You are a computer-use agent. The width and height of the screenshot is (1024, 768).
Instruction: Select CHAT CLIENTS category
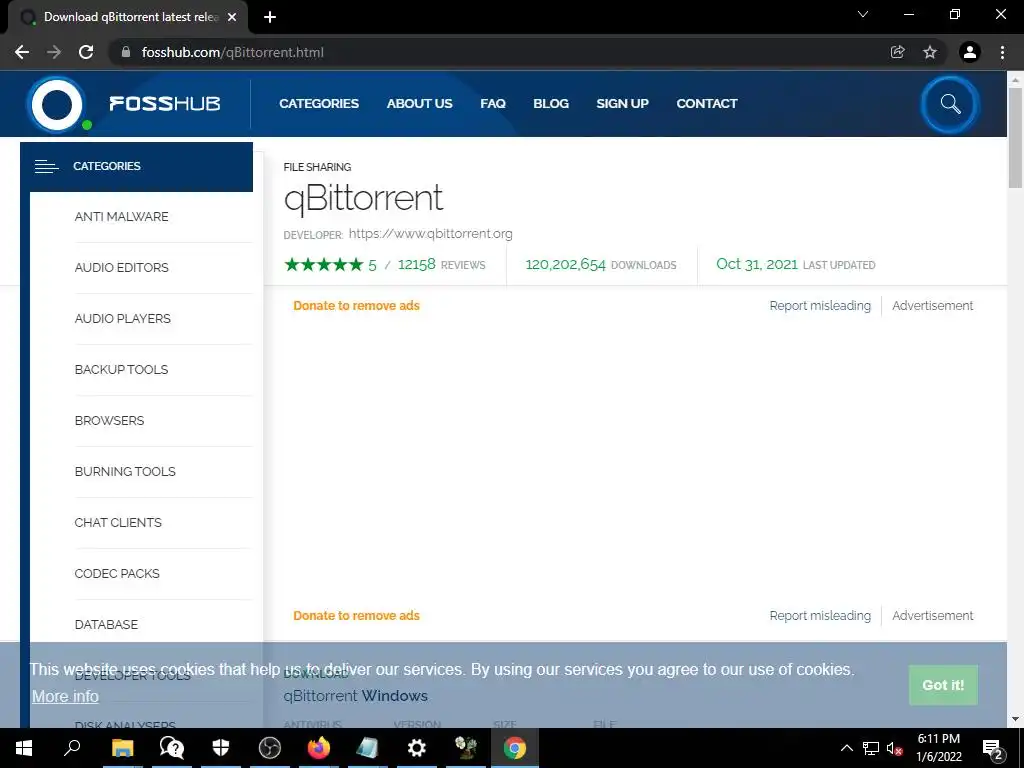pos(118,522)
